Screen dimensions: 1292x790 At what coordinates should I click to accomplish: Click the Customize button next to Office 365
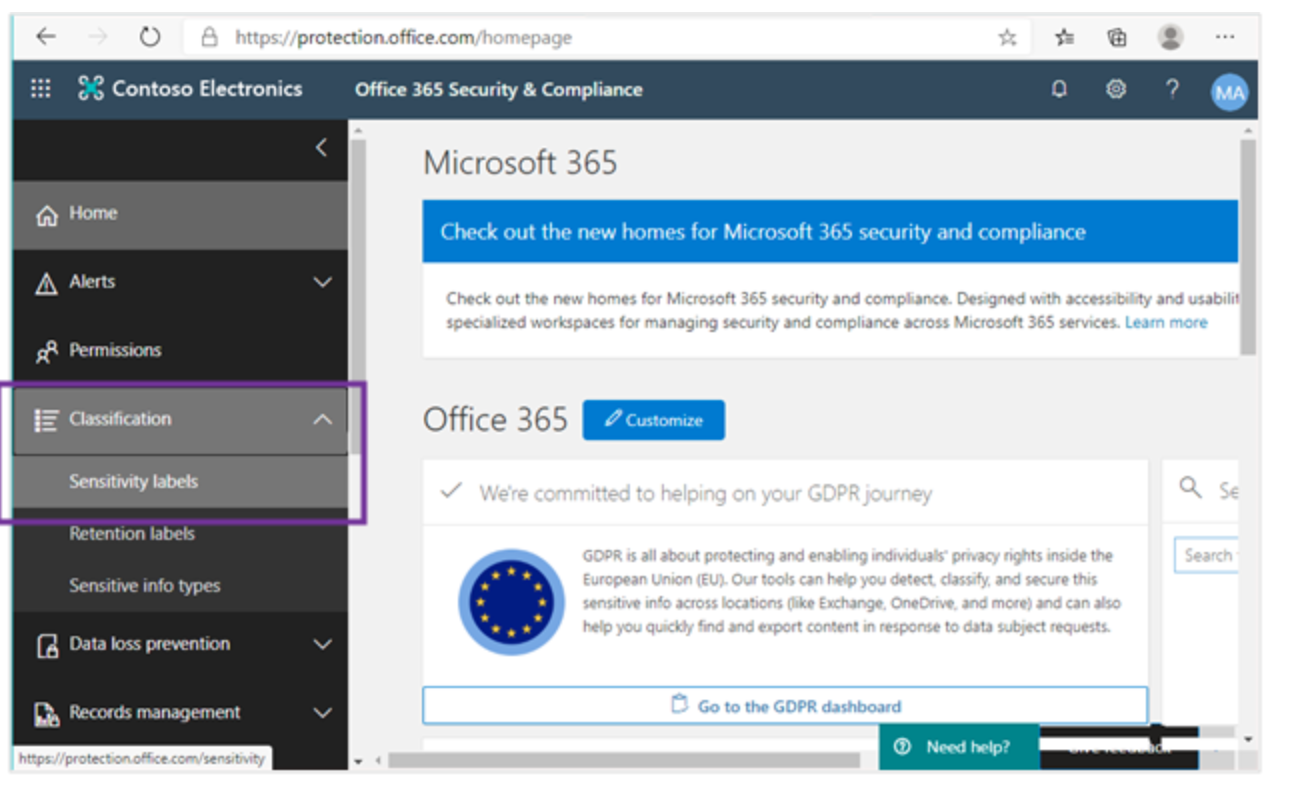click(x=653, y=419)
